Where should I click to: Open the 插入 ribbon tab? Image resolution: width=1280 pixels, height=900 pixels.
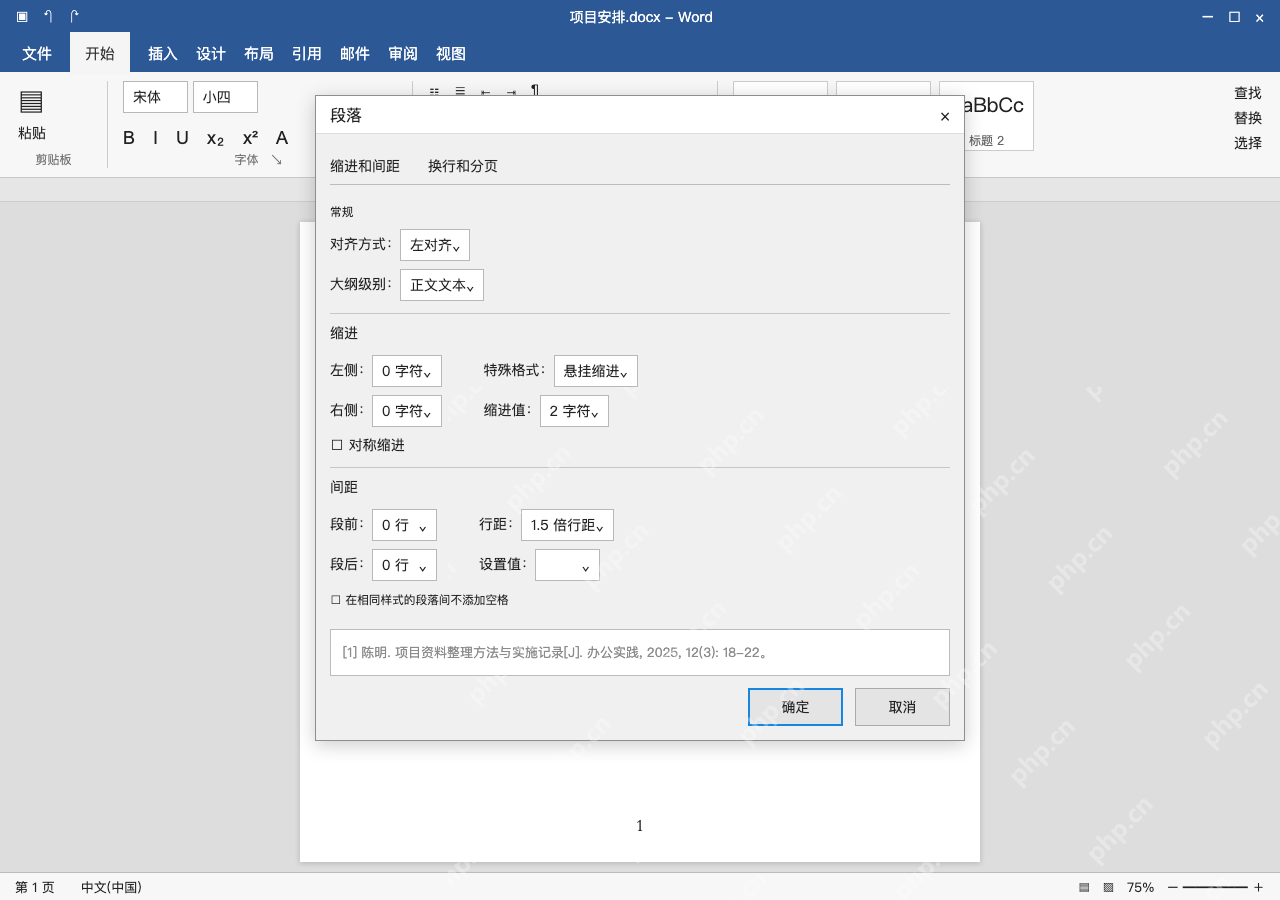[x=163, y=54]
